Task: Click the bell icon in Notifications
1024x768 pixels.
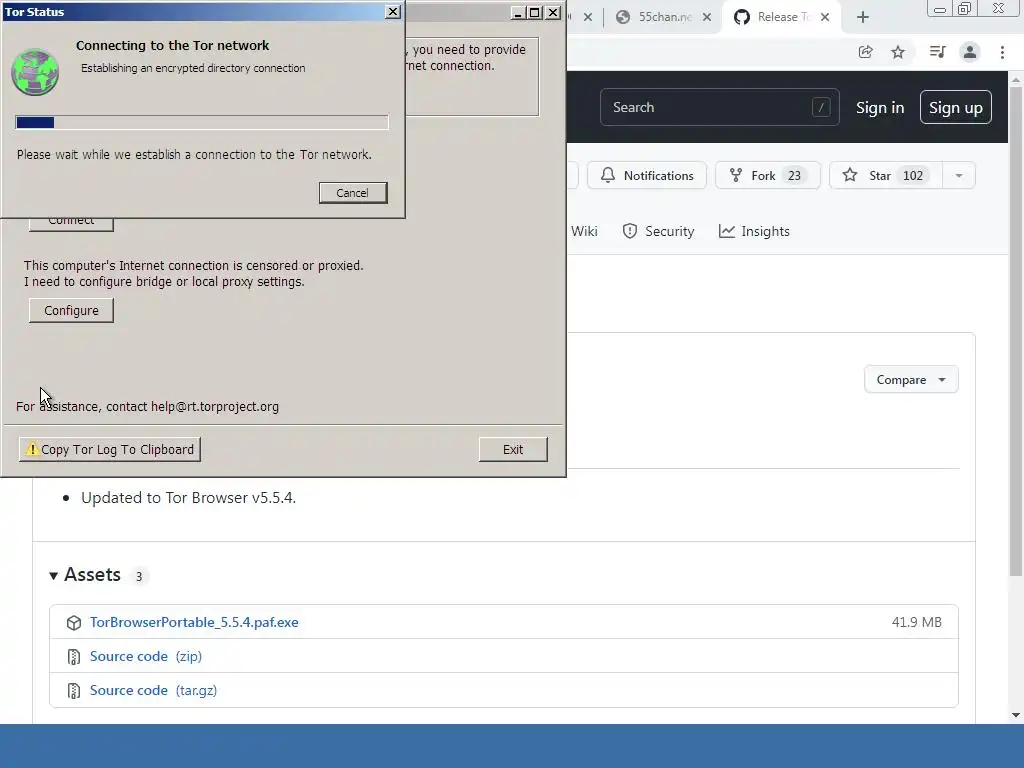Action: point(608,175)
